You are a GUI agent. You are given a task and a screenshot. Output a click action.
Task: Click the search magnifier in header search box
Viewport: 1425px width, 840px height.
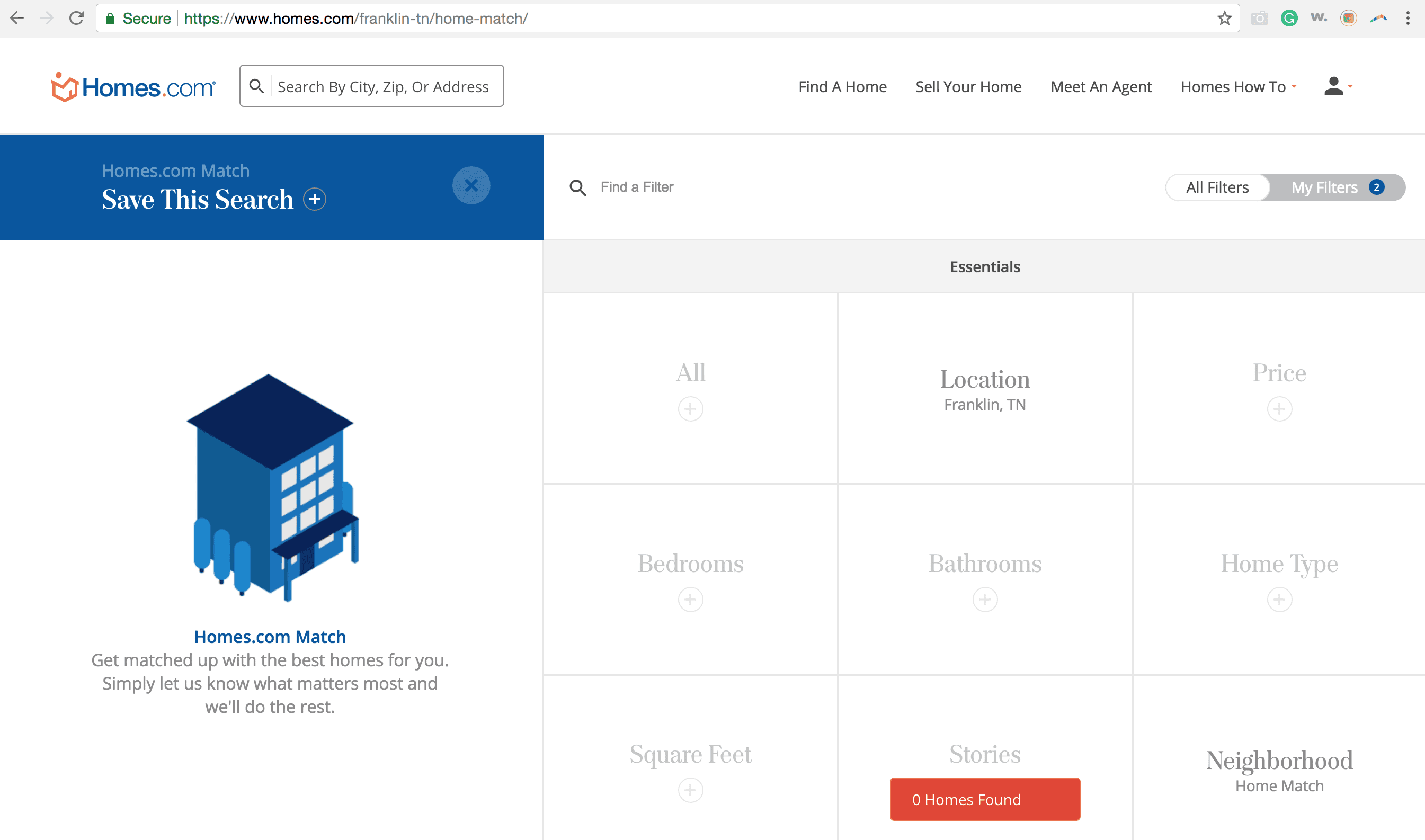[256, 86]
